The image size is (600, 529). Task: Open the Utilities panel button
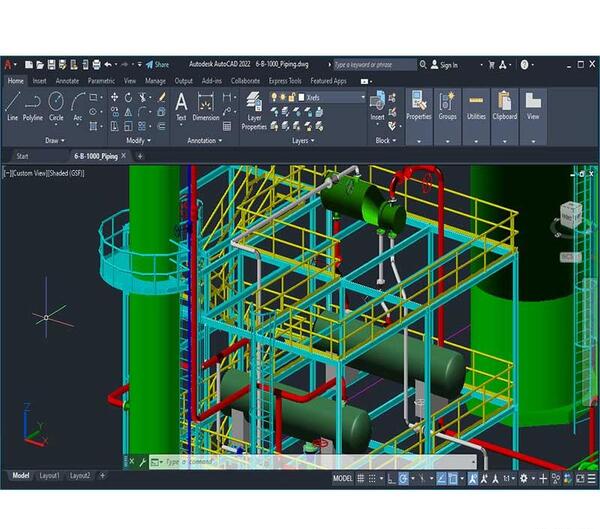[476, 116]
